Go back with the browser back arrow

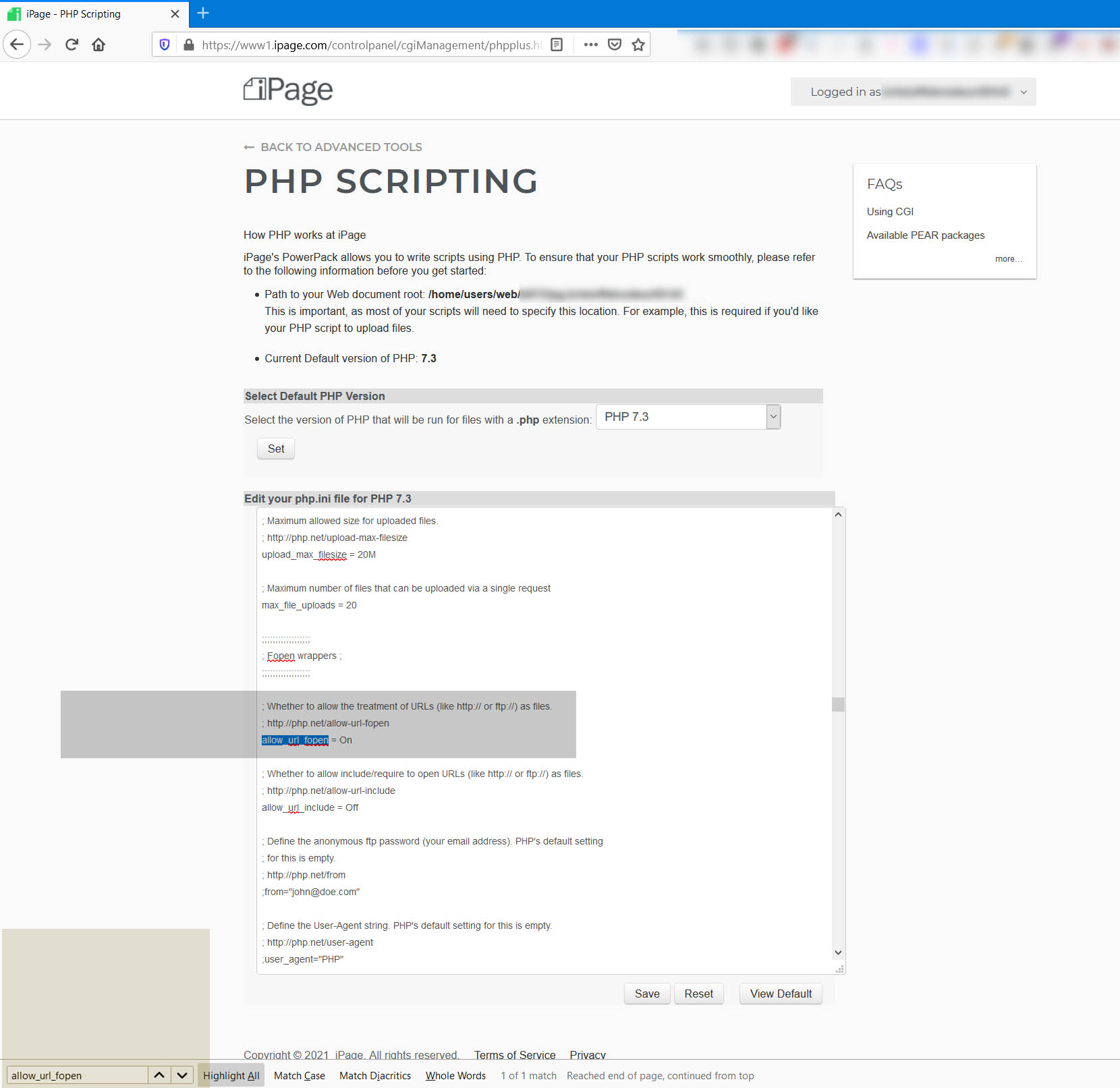click(17, 45)
